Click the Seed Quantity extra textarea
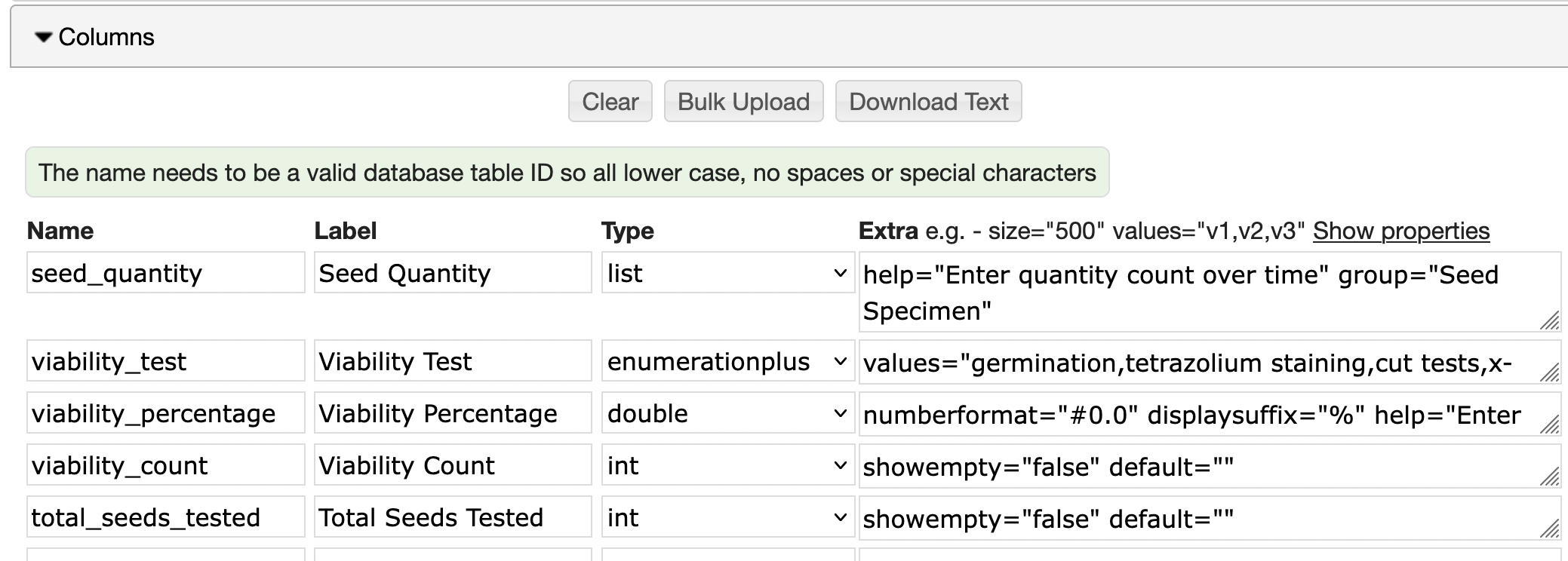The width and height of the screenshot is (1568, 561). tap(1200, 293)
